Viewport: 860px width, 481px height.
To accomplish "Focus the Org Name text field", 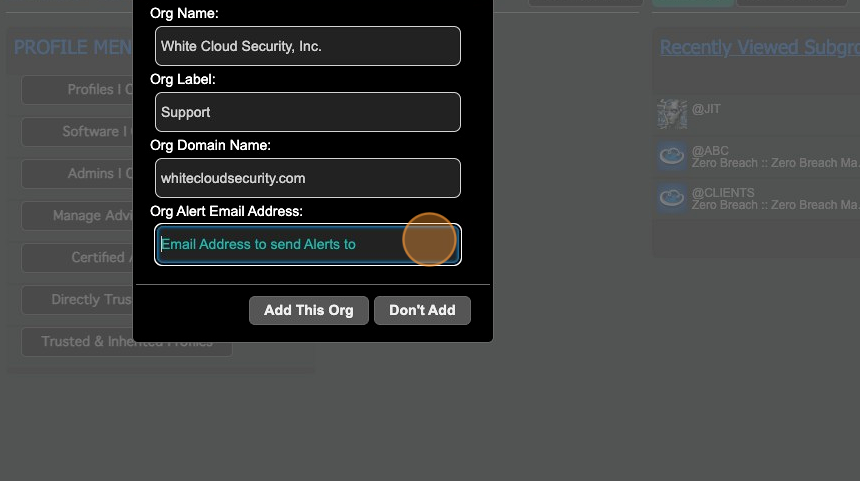I will (x=308, y=46).
